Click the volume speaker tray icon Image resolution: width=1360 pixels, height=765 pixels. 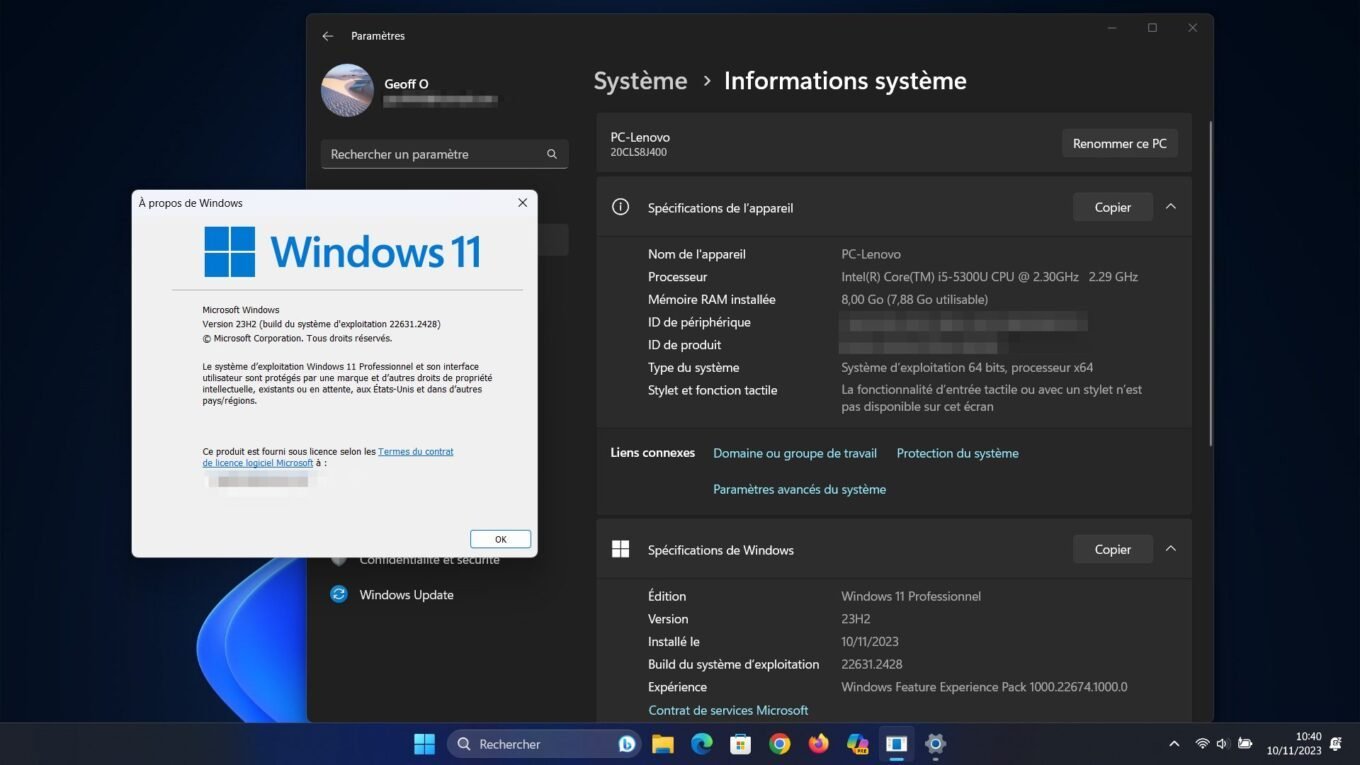pyautogui.click(x=1222, y=744)
